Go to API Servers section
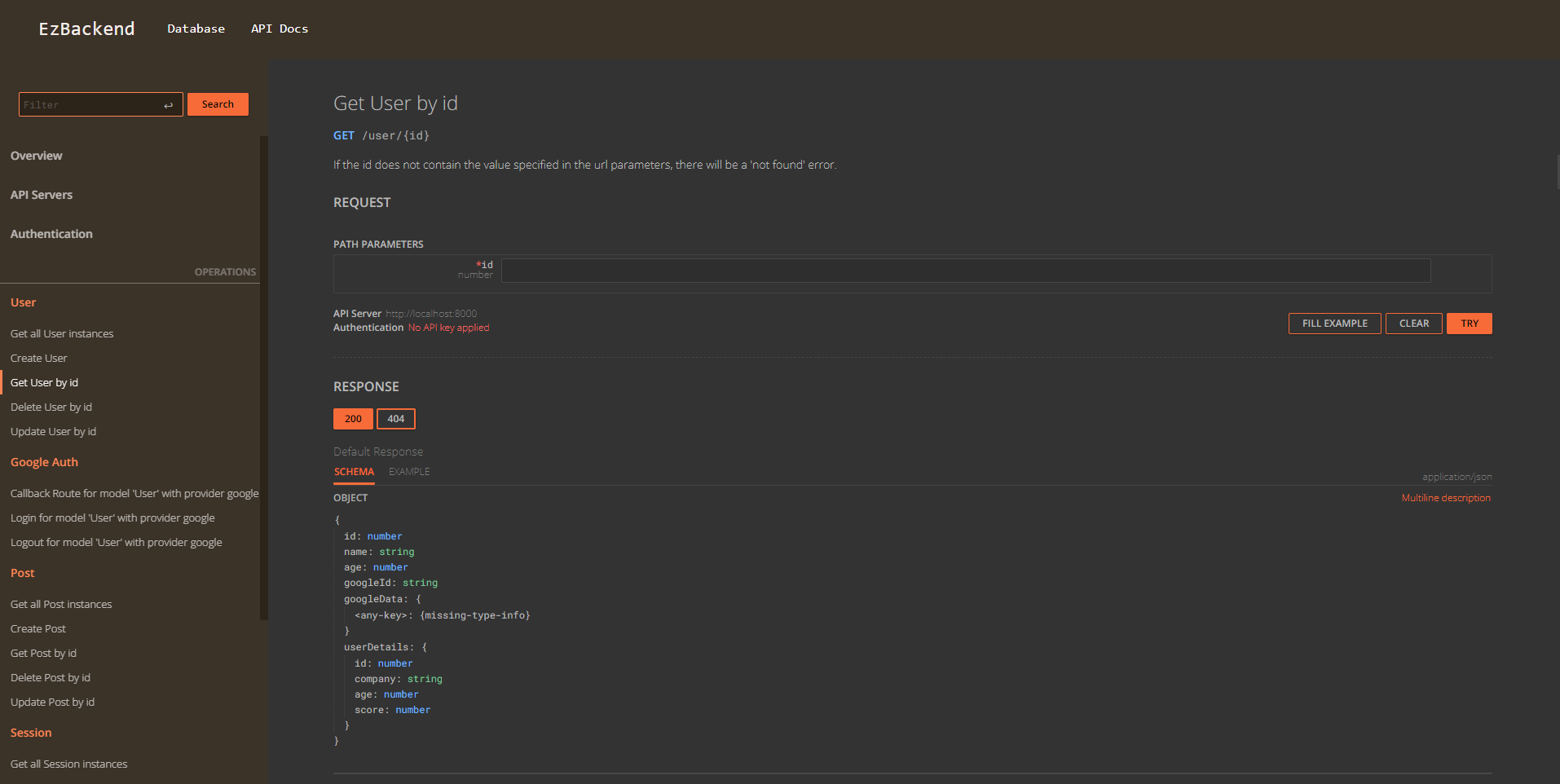The width and height of the screenshot is (1560, 784). [42, 195]
